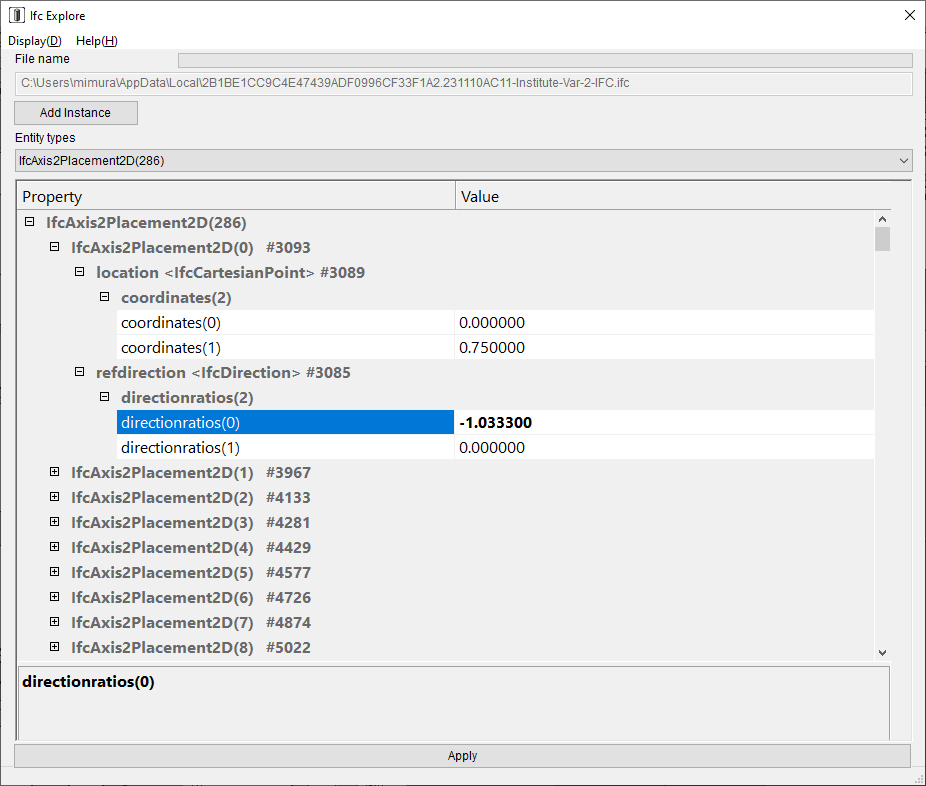This screenshot has width=926, height=786.
Task: Select the IfcAxis2Placement2D(0) #3093 label
Action: [x=191, y=247]
